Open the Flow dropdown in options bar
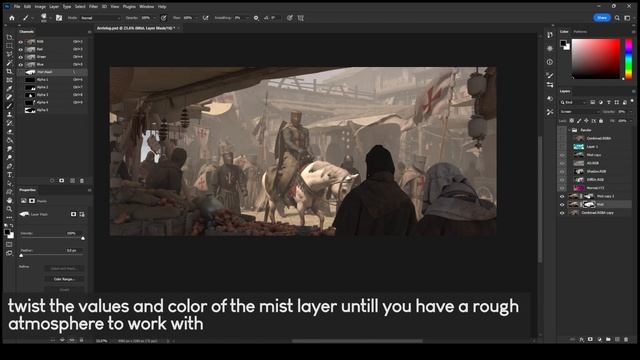640x360 pixels. point(197,18)
